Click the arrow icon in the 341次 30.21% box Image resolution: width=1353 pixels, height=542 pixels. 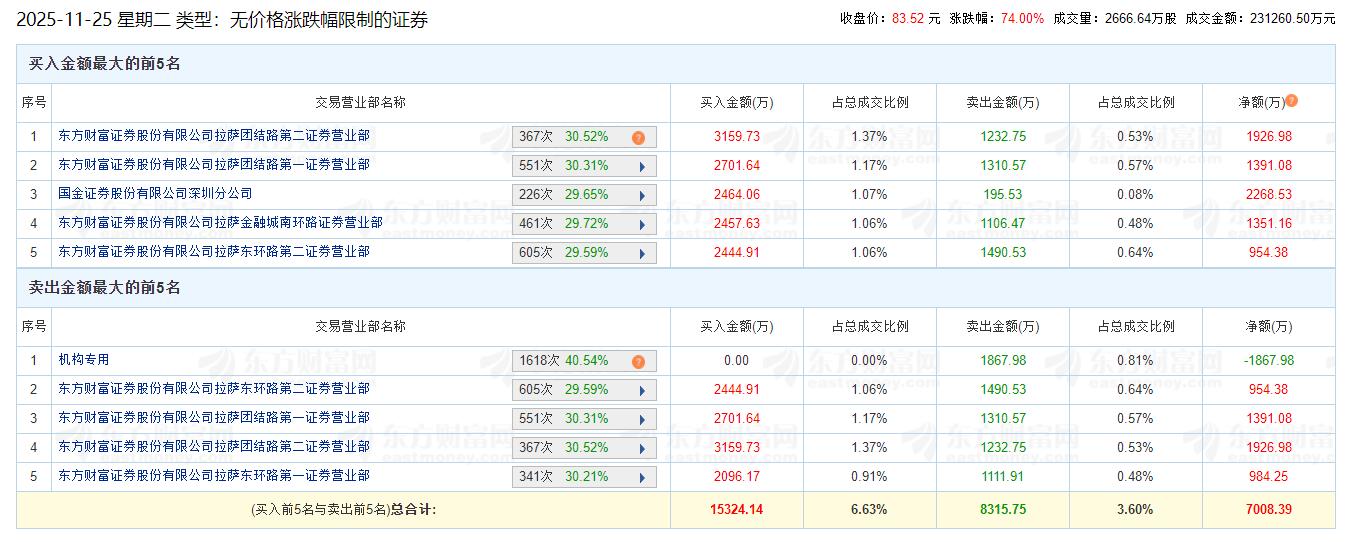click(641, 477)
